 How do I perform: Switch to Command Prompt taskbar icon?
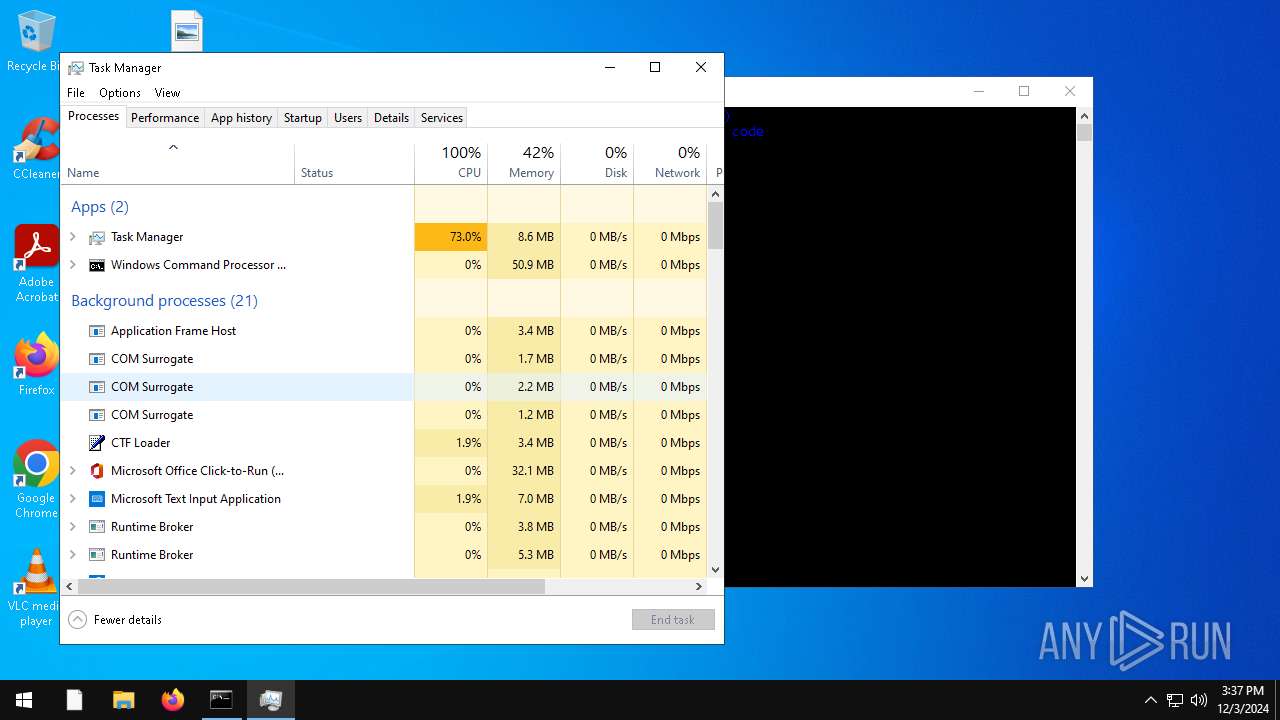(221, 700)
